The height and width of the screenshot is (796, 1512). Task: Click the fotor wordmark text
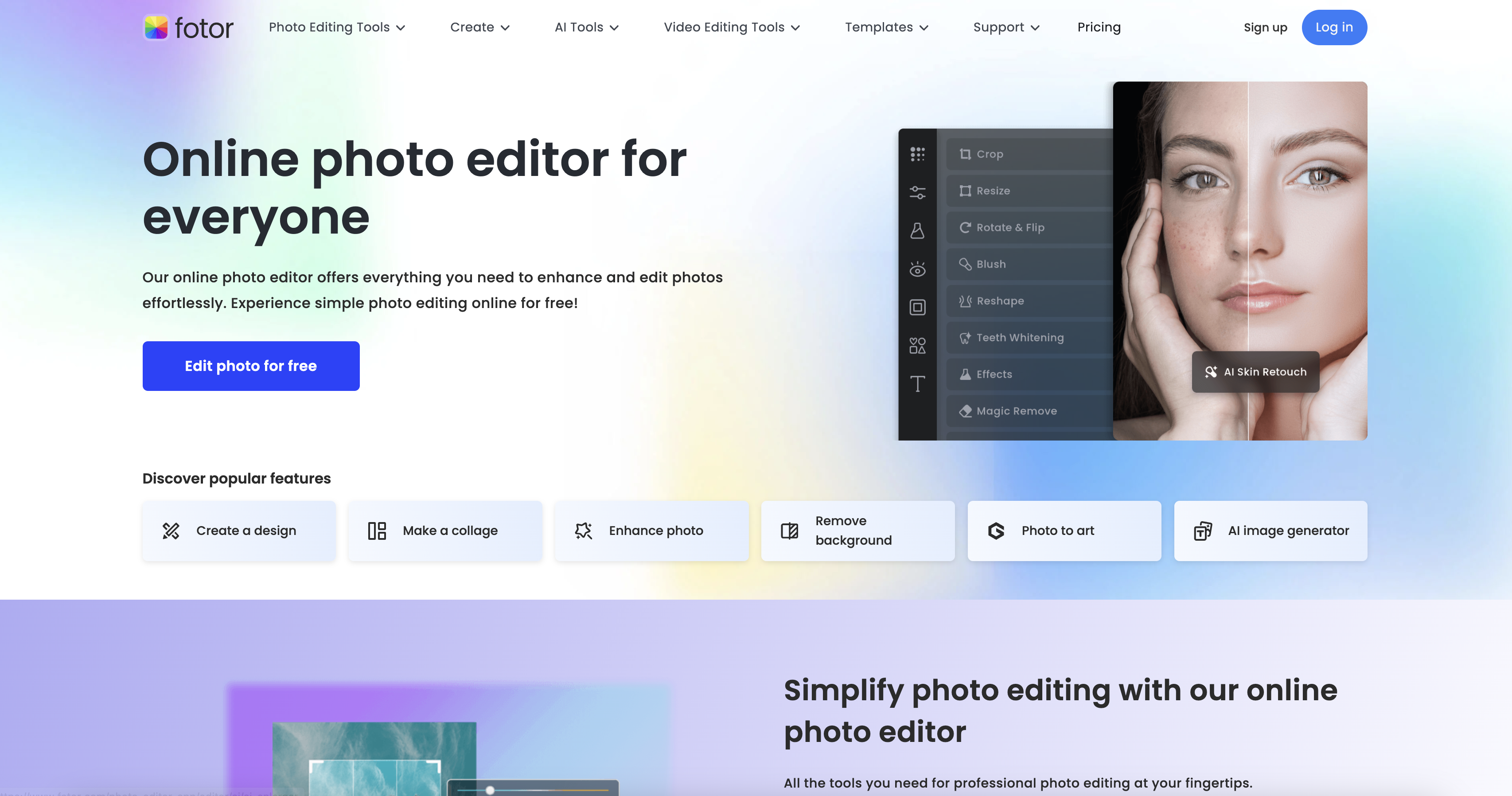[204, 28]
